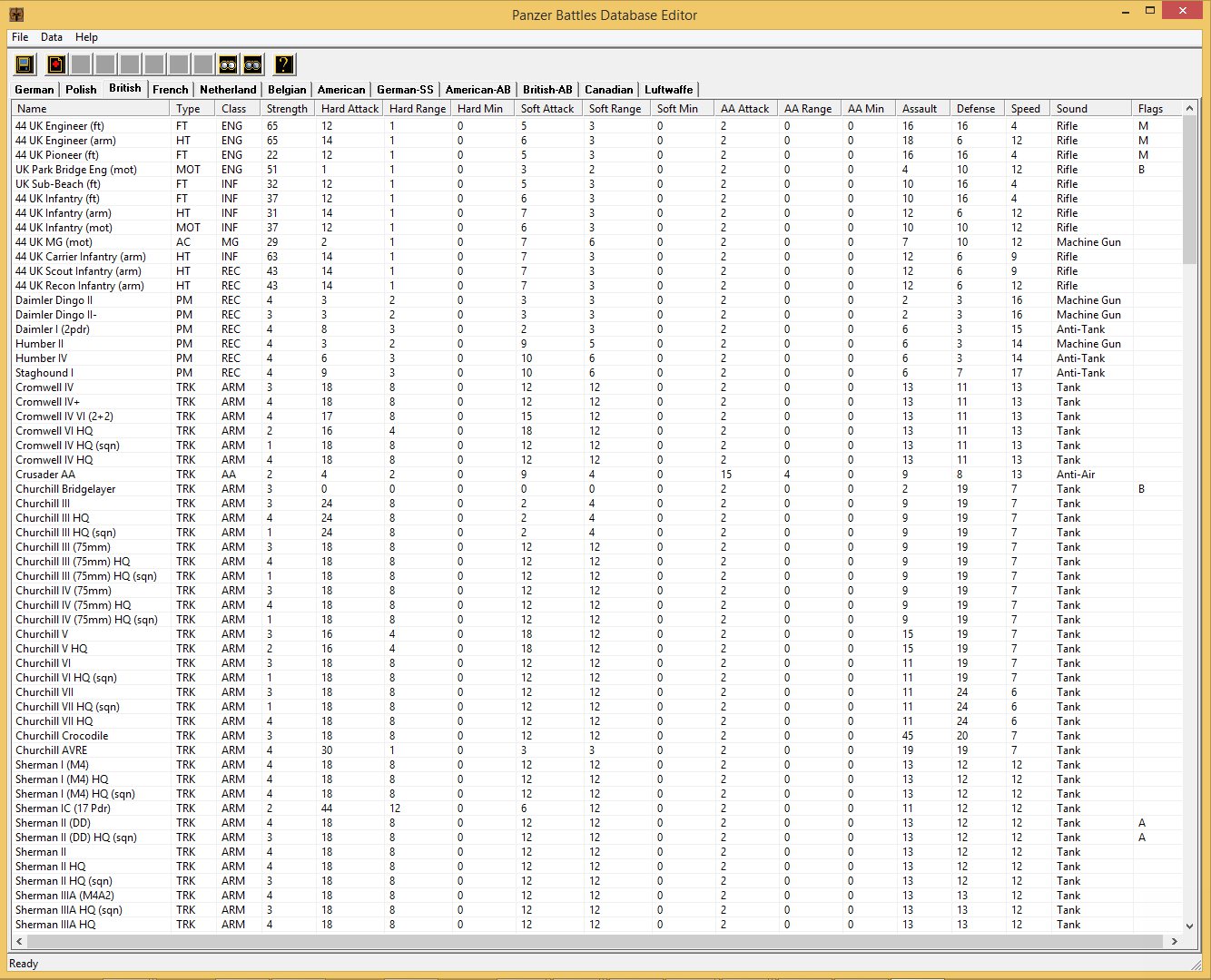Click the horizontal scrollbar right arrow

click(1175, 941)
